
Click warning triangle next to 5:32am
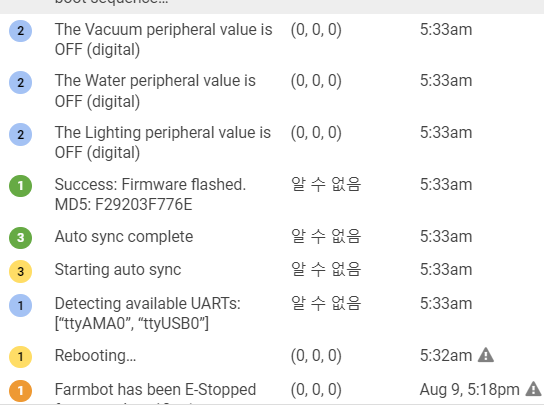click(486, 355)
